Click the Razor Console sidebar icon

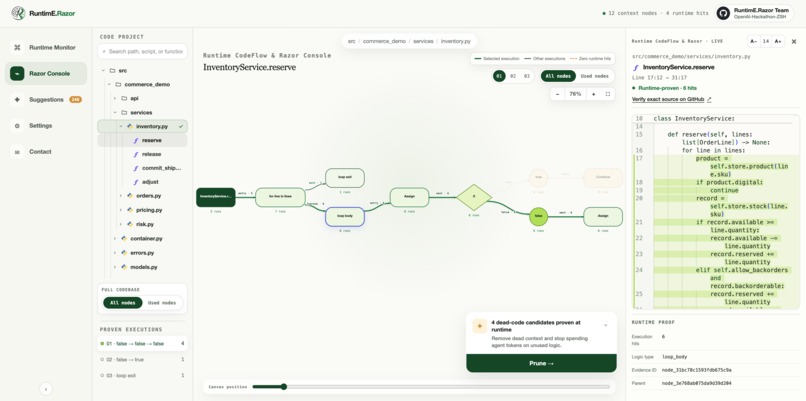pos(17,74)
